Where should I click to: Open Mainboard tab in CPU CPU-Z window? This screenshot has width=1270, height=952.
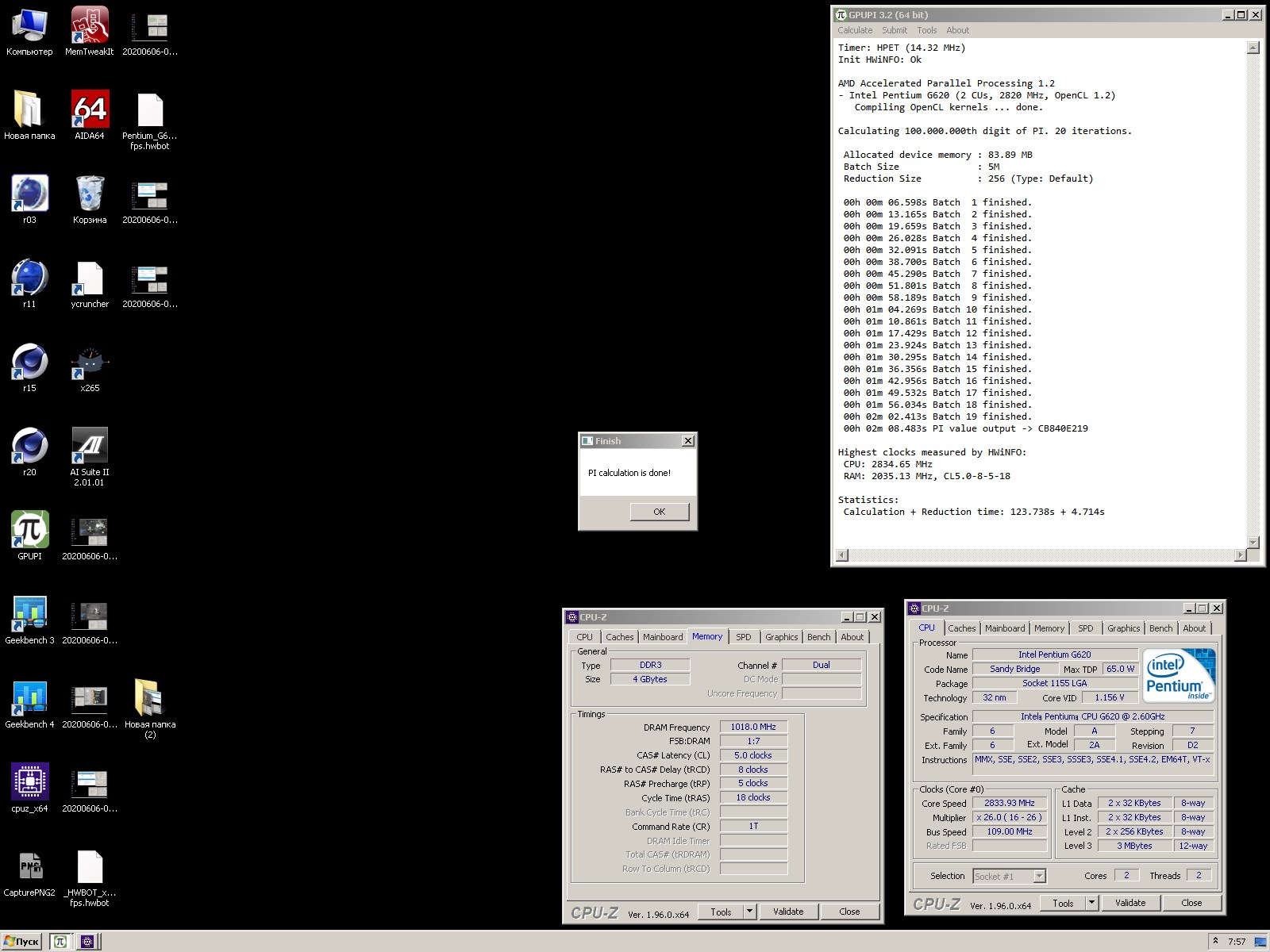(1005, 628)
